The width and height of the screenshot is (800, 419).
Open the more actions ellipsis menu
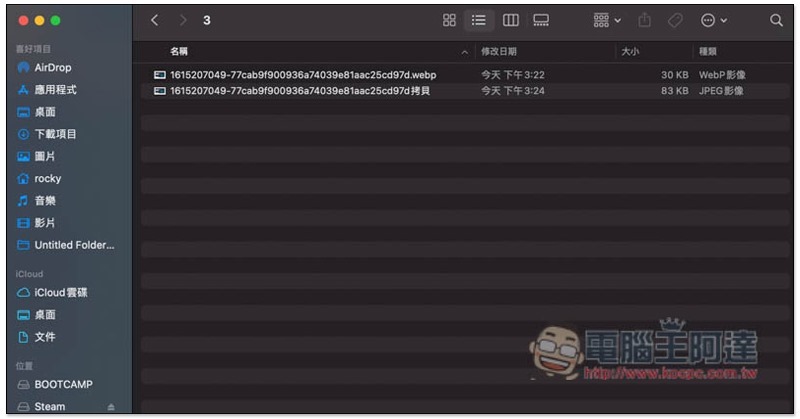click(x=713, y=20)
